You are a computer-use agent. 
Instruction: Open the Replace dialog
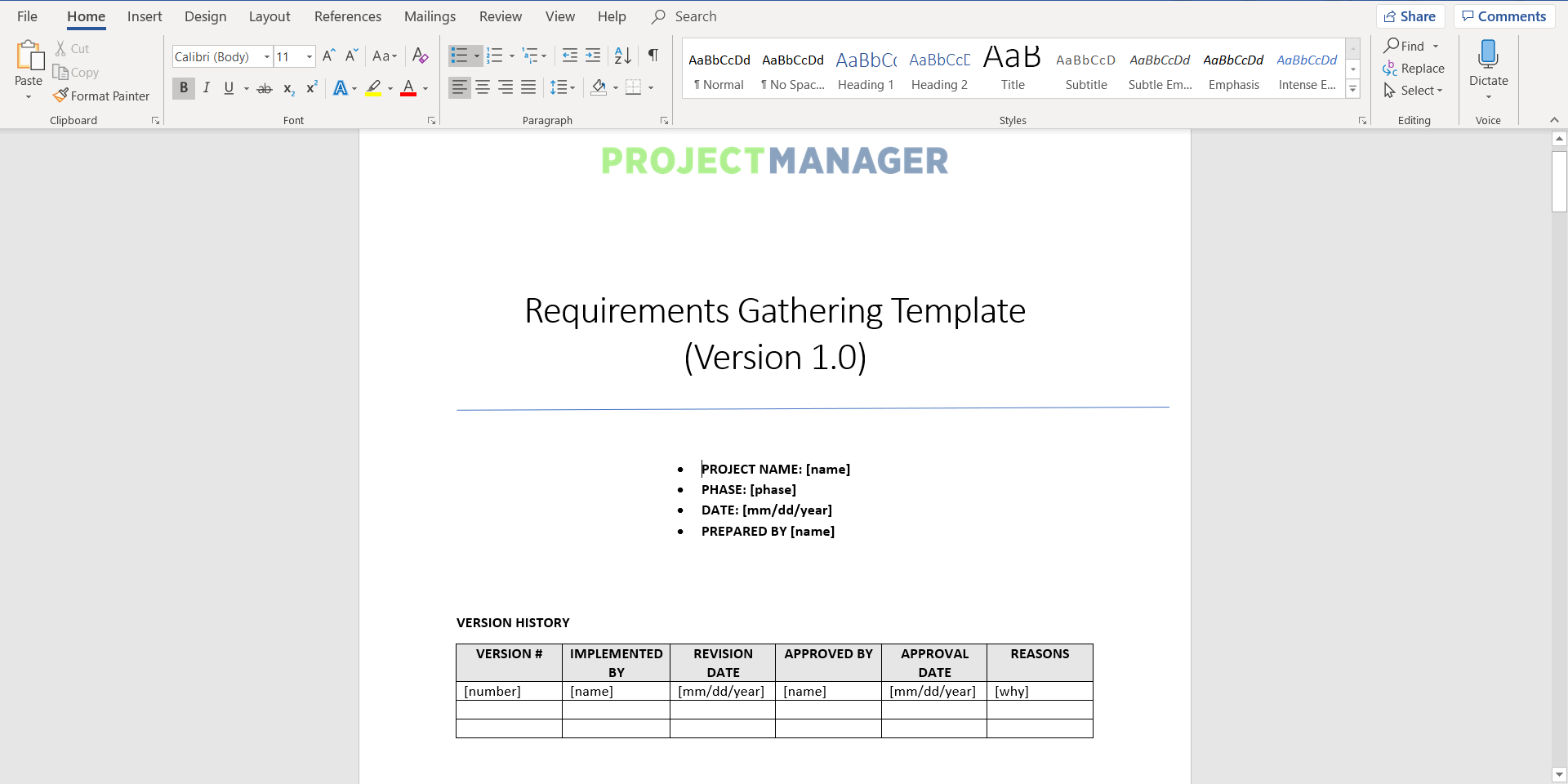click(x=1414, y=69)
